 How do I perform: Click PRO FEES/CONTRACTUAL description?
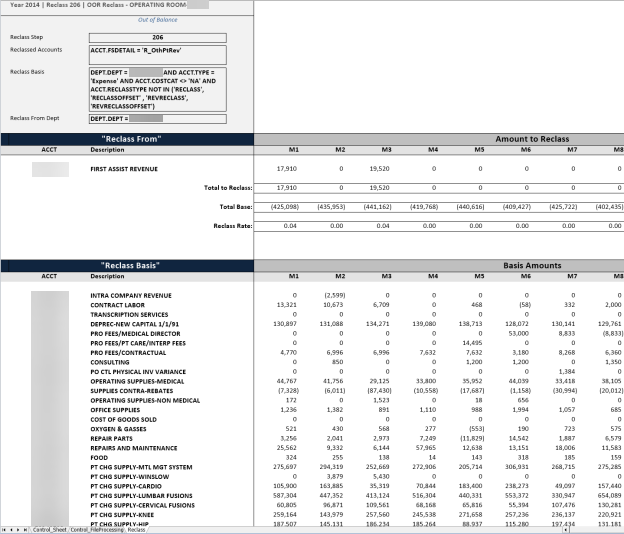[128, 353]
